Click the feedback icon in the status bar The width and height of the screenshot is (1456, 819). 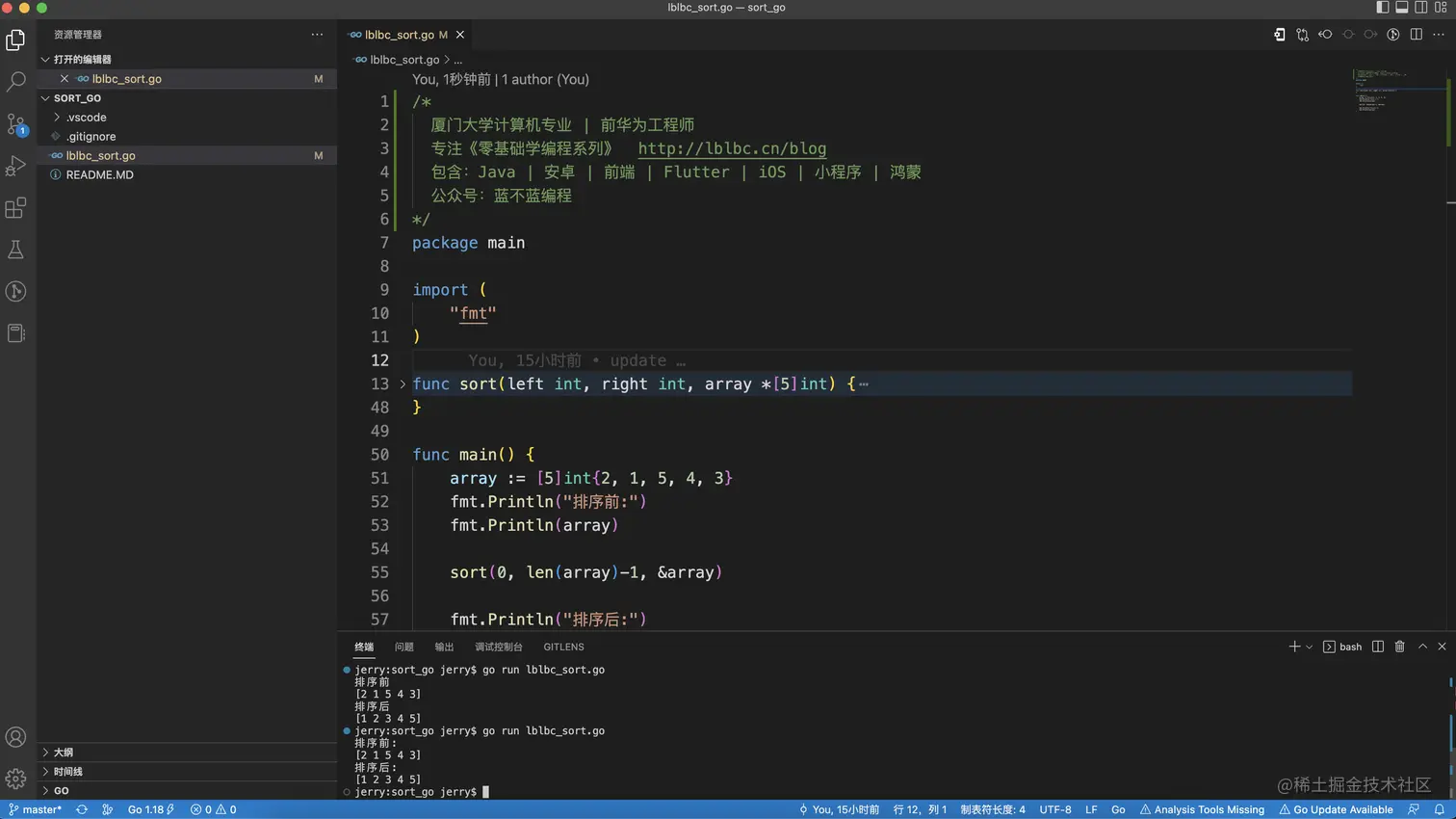pyautogui.click(x=1414, y=809)
